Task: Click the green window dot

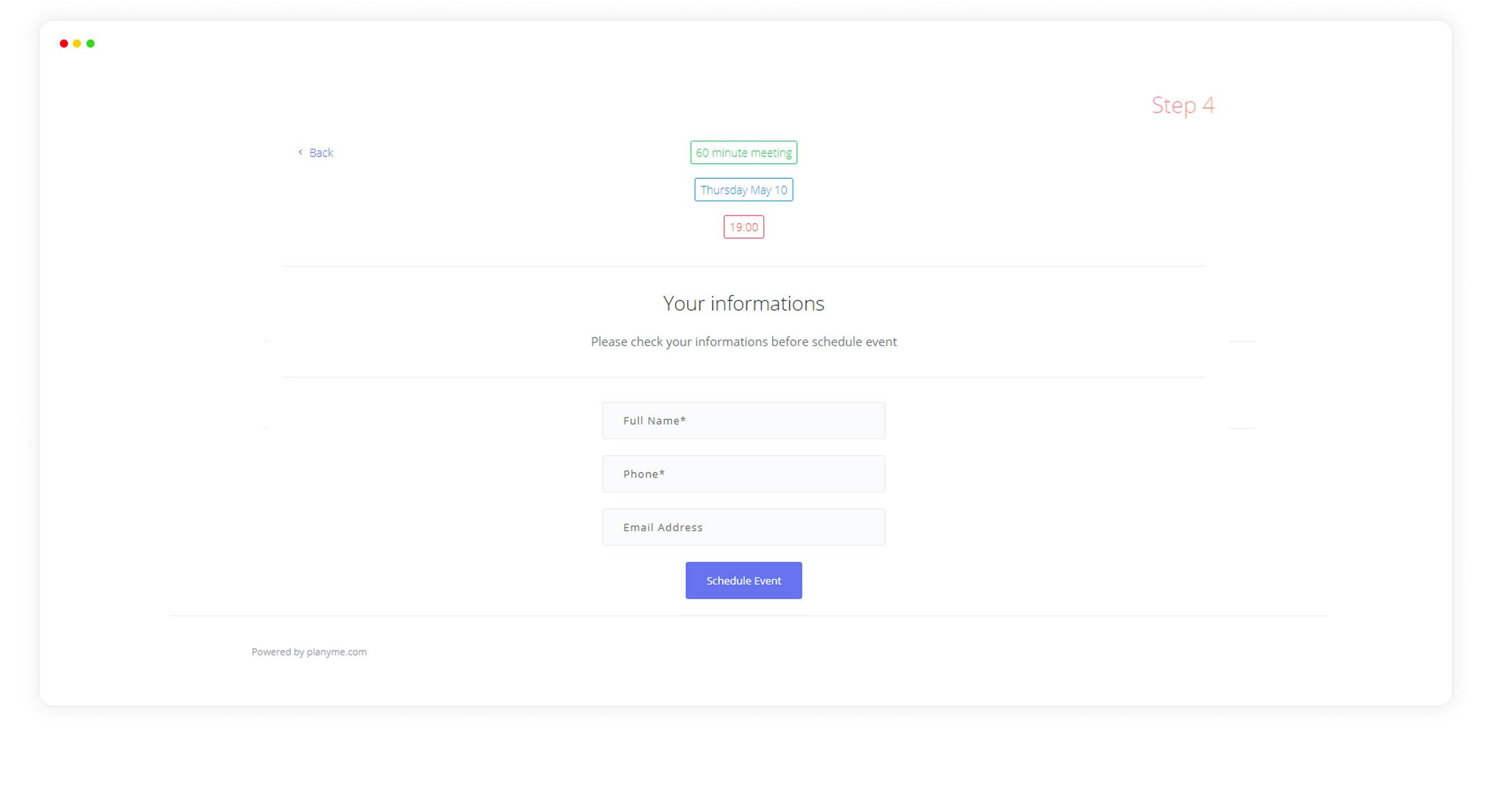Action: [91, 44]
